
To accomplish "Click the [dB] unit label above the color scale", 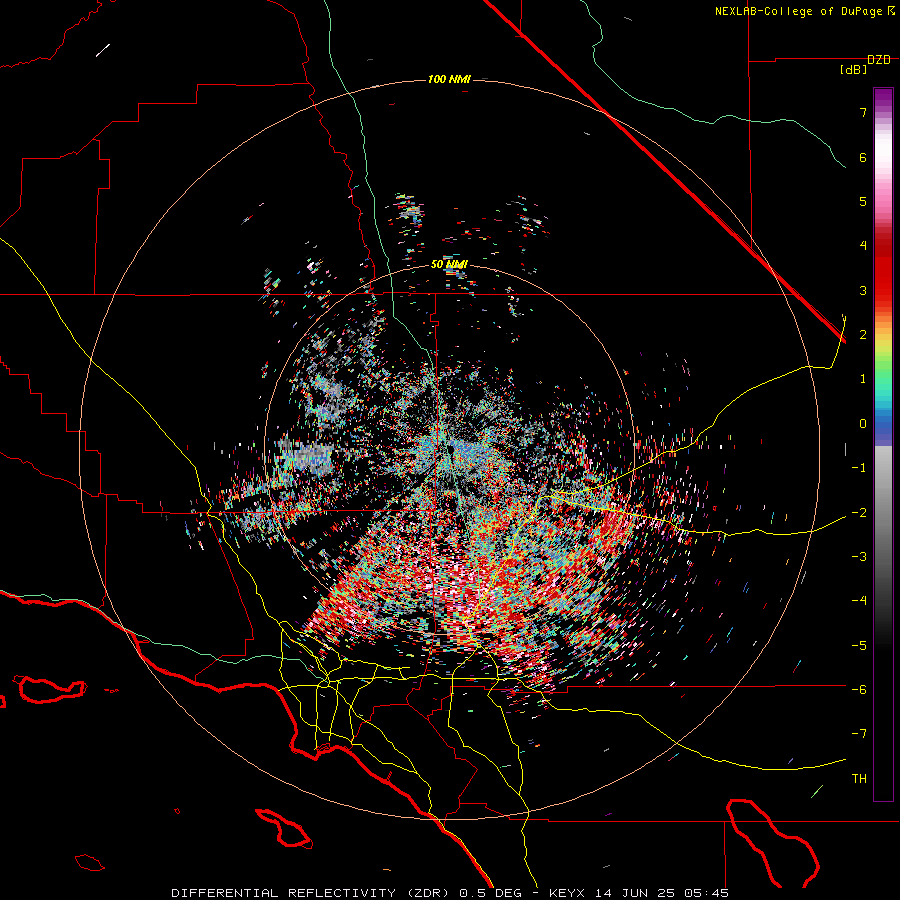I will coord(854,70).
